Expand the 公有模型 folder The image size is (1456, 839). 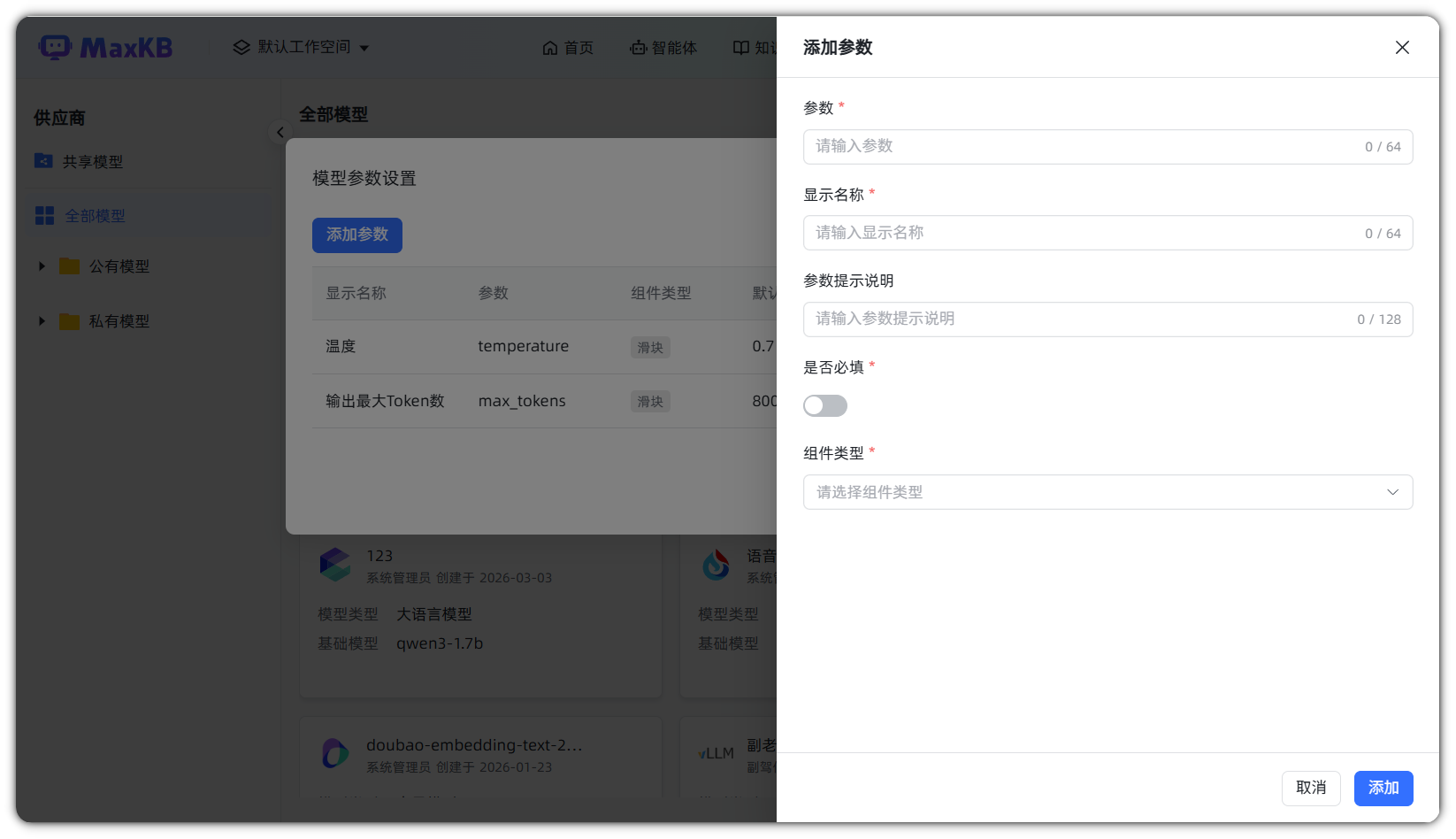(x=42, y=266)
